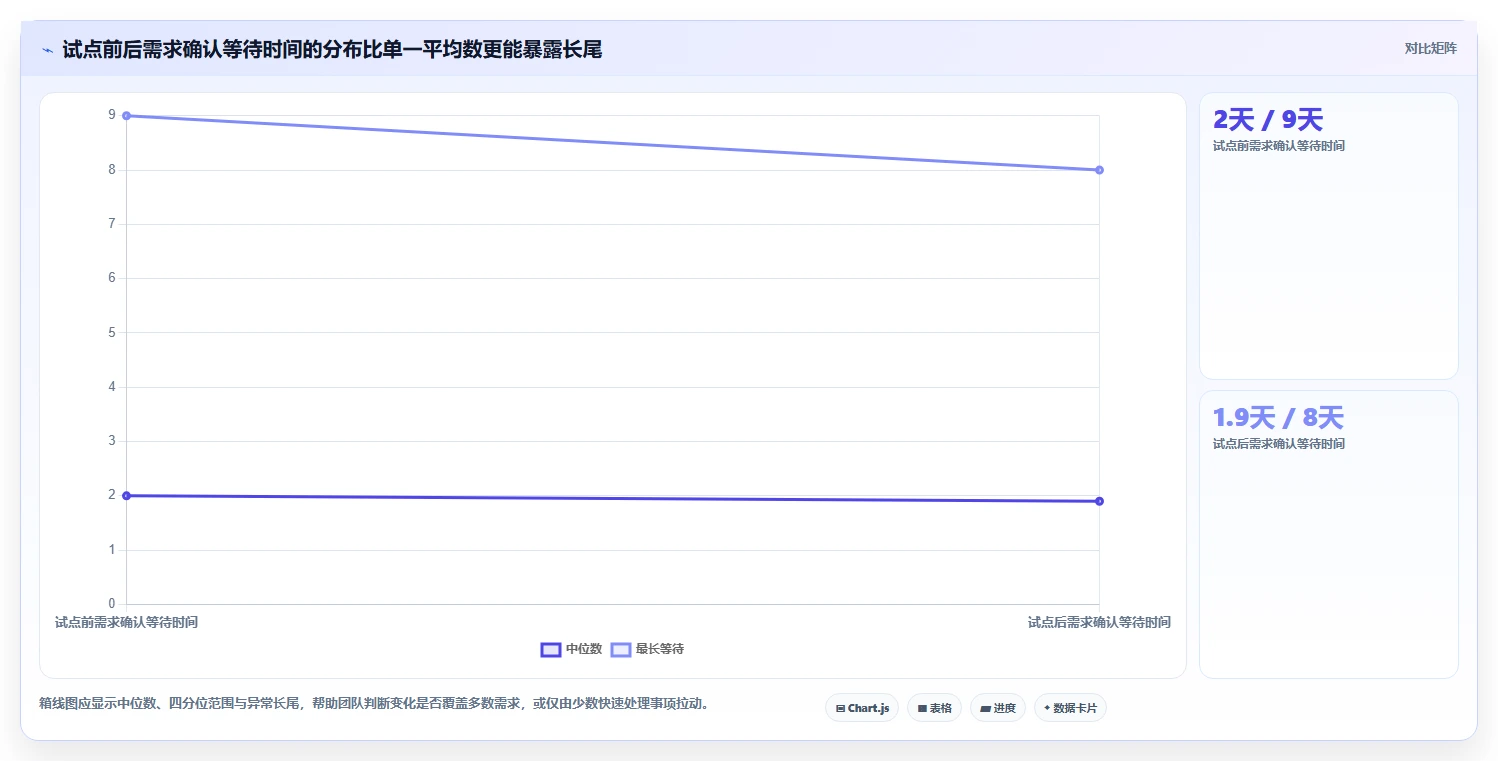Toggle the 最长等待 legend item
1498x761 pixels.
click(647, 649)
